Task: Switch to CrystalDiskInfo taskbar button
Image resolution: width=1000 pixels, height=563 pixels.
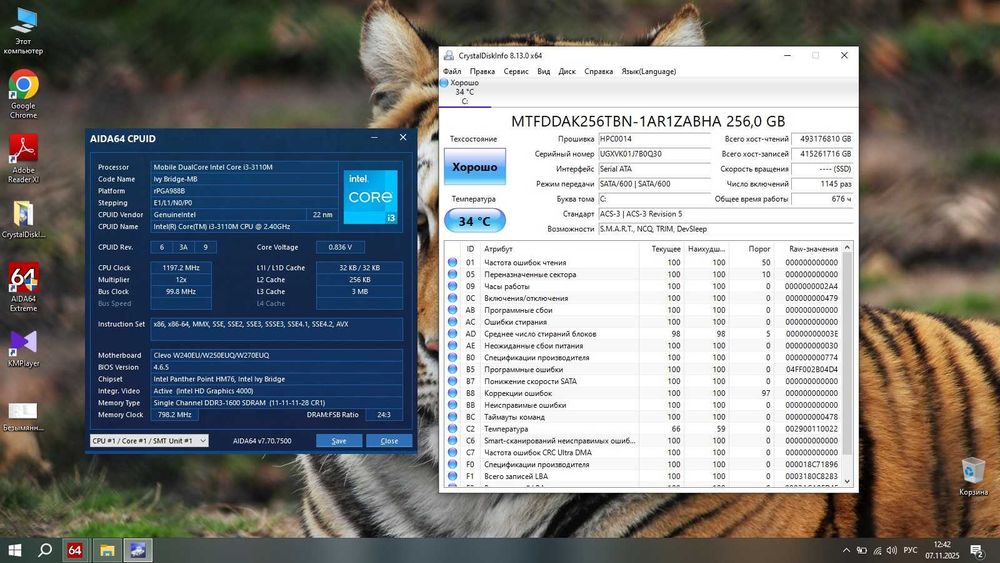Action: pos(138,550)
